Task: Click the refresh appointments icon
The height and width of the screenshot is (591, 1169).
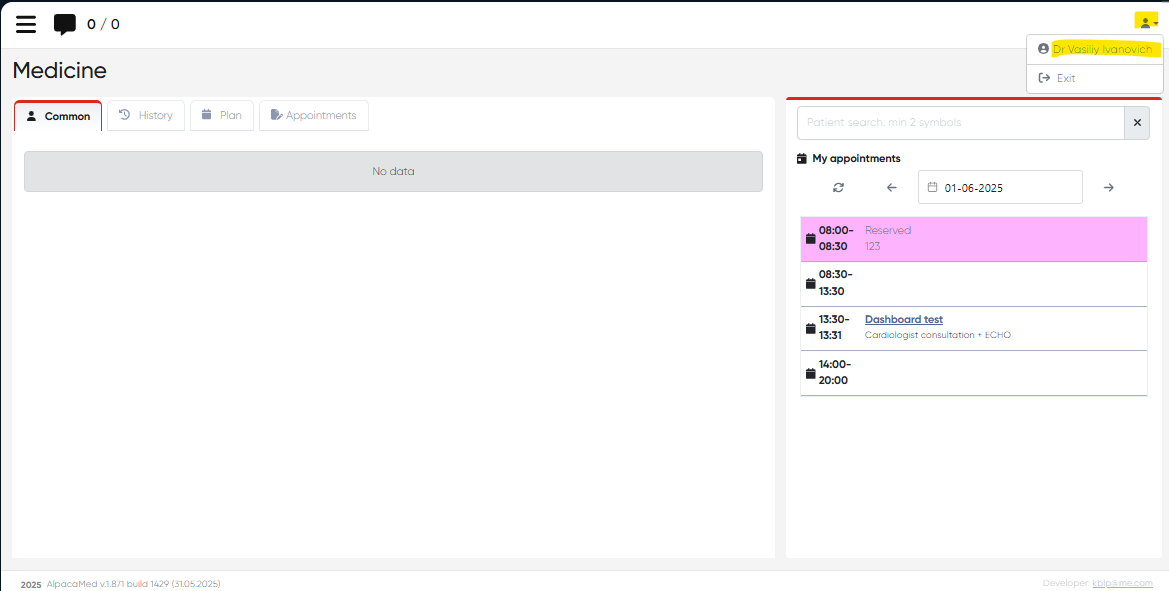Action: pyautogui.click(x=838, y=187)
